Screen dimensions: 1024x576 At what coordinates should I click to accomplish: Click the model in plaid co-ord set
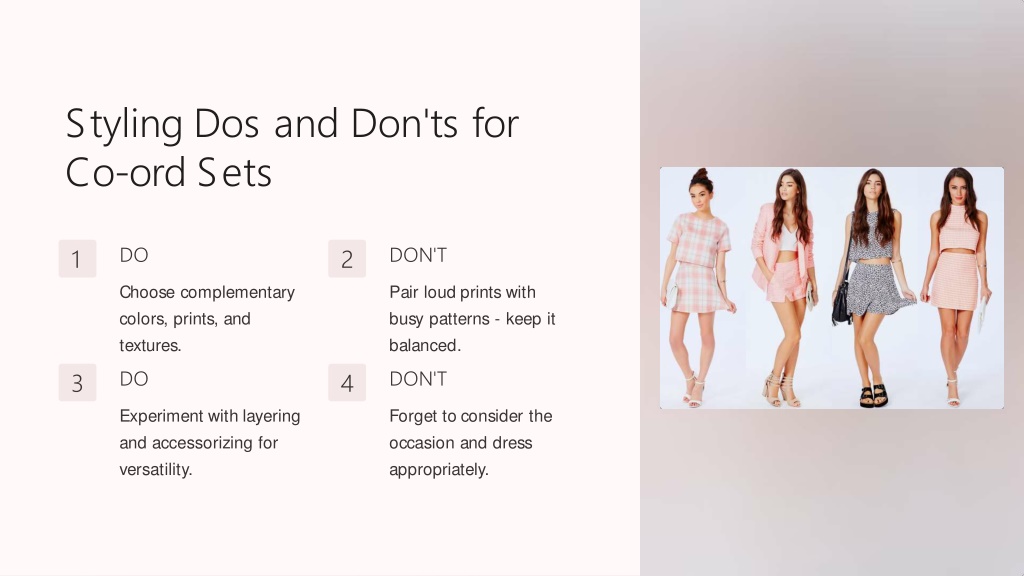699,287
